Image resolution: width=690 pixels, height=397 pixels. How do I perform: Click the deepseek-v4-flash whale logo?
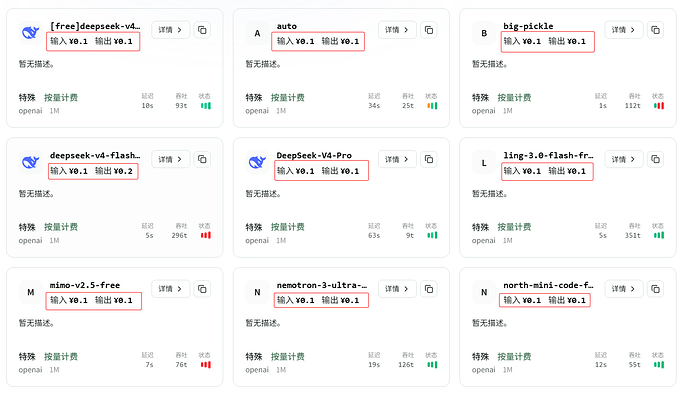pyautogui.click(x=30, y=162)
